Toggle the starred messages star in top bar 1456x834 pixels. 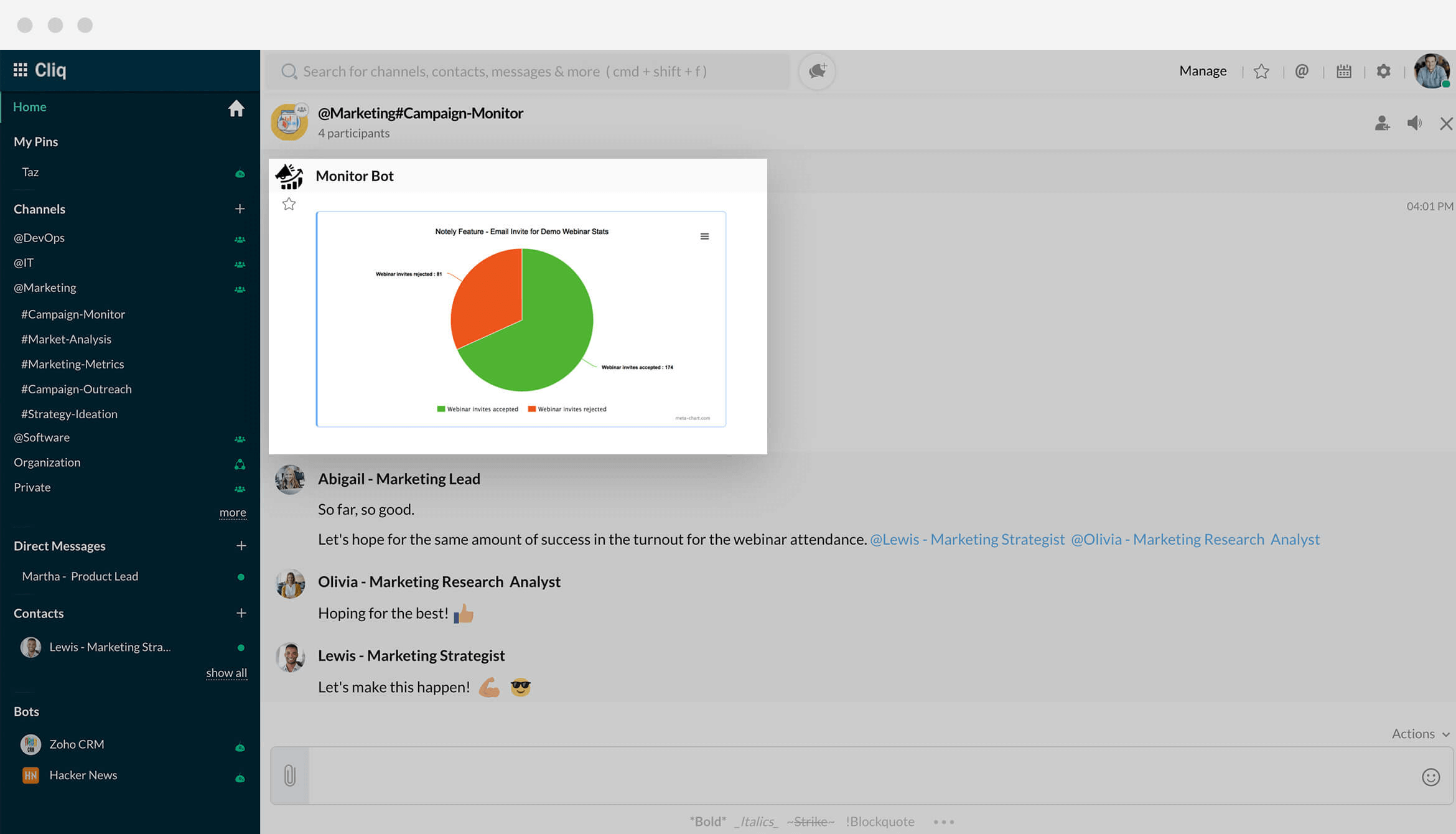pyautogui.click(x=1261, y=71)
